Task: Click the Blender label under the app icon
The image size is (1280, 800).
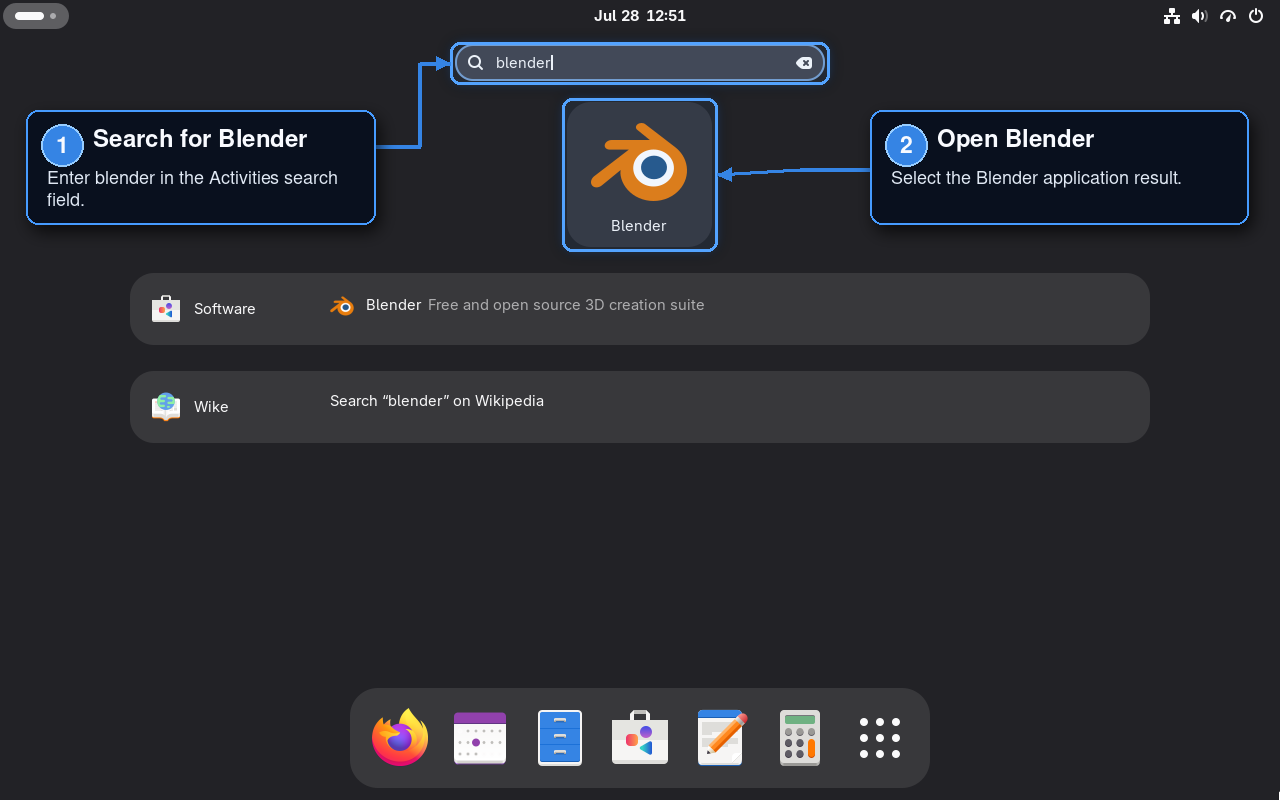Action: pos(639,226)
